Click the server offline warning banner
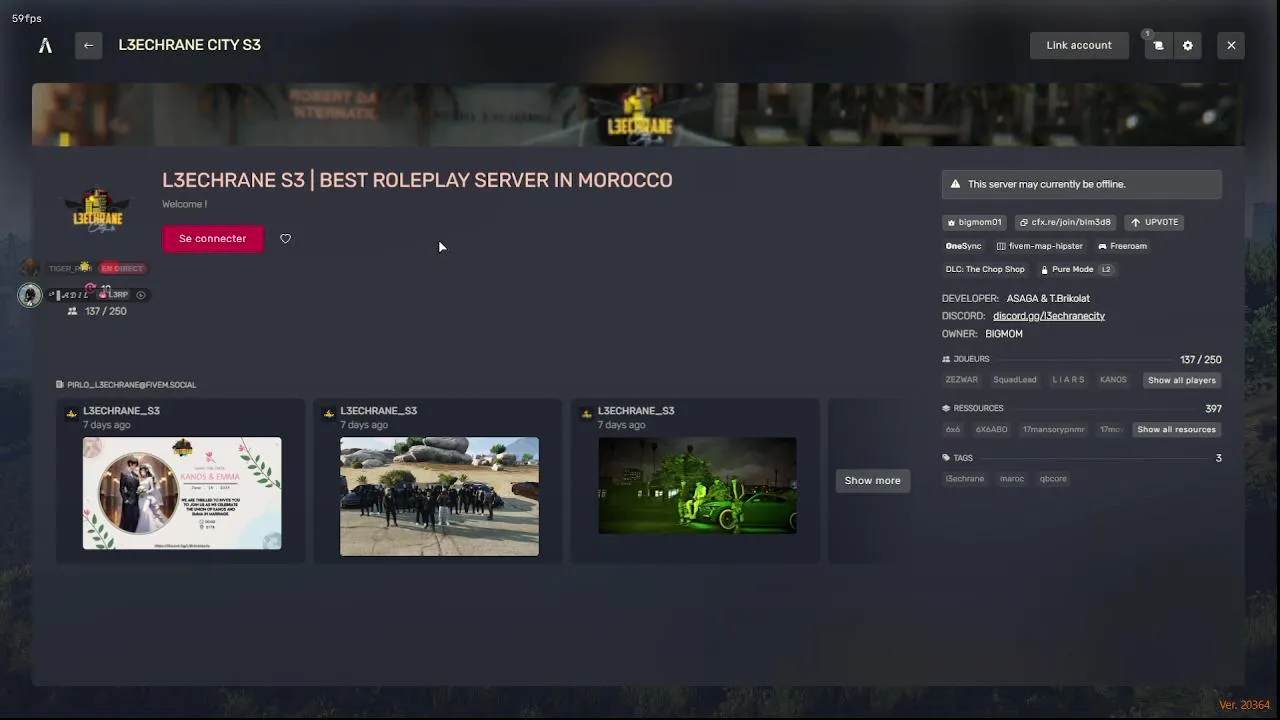 coord(1082,184)
